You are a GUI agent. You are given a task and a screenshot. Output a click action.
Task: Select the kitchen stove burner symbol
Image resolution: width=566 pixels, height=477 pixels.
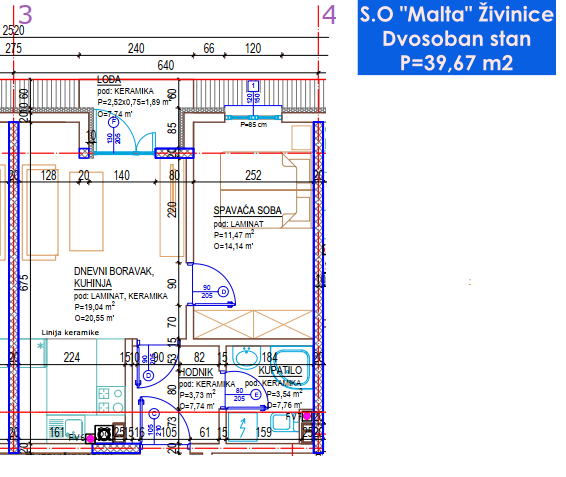click(111, 399)
